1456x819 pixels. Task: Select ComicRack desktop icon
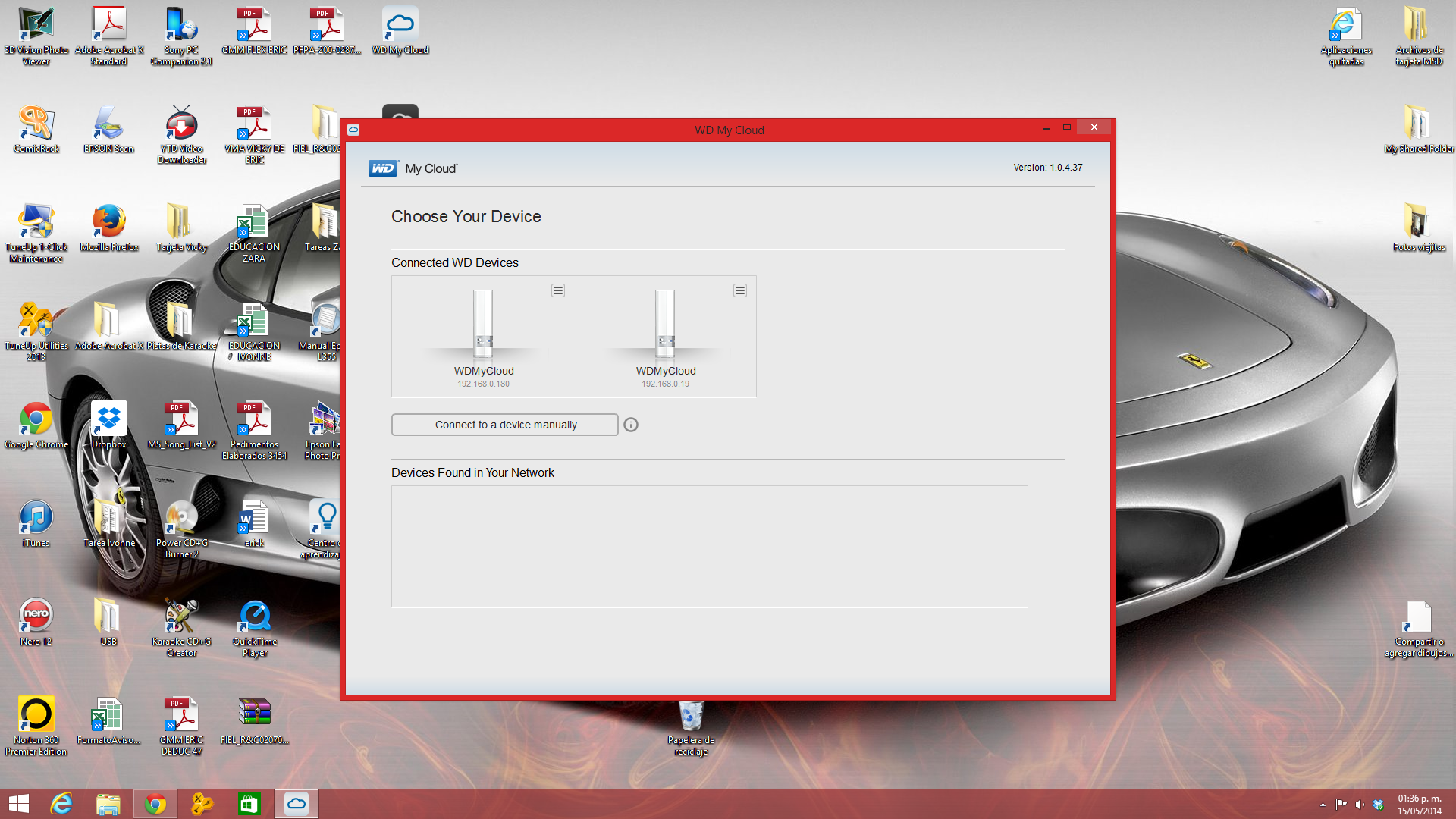coord(36,129)
